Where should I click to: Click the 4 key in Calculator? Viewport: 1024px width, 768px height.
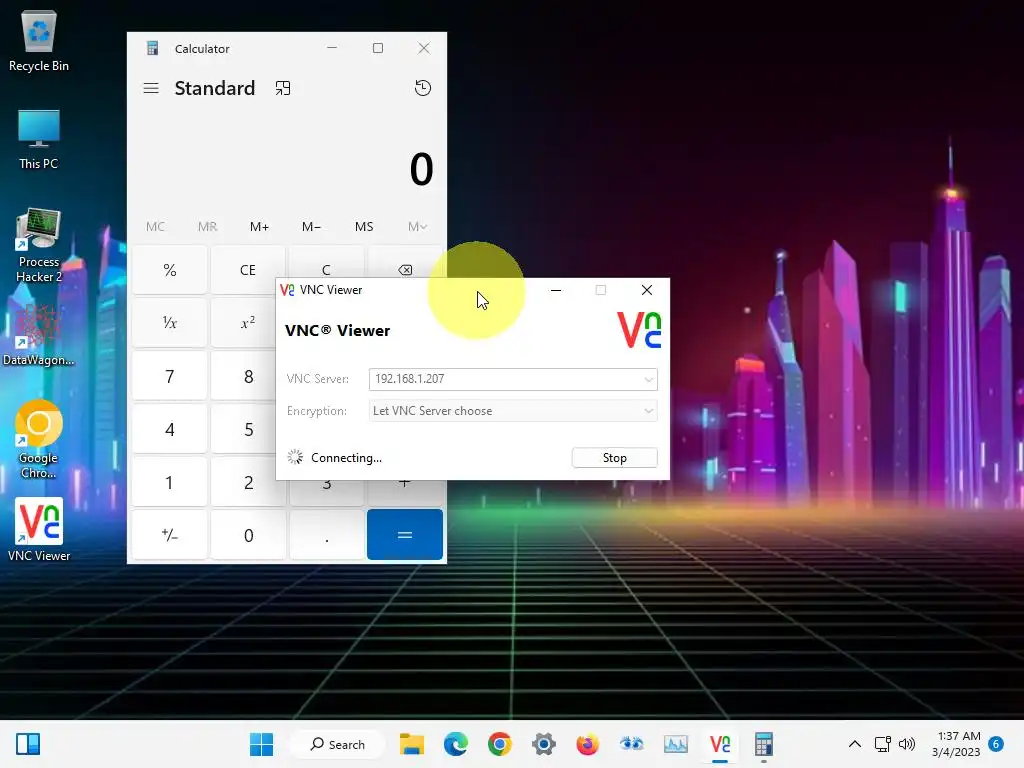pos(170,429)
